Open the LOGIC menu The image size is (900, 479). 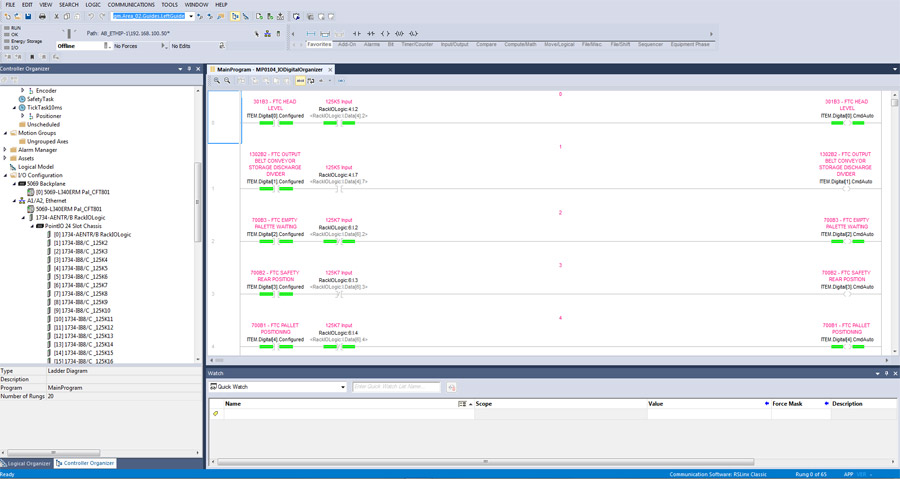93,5
